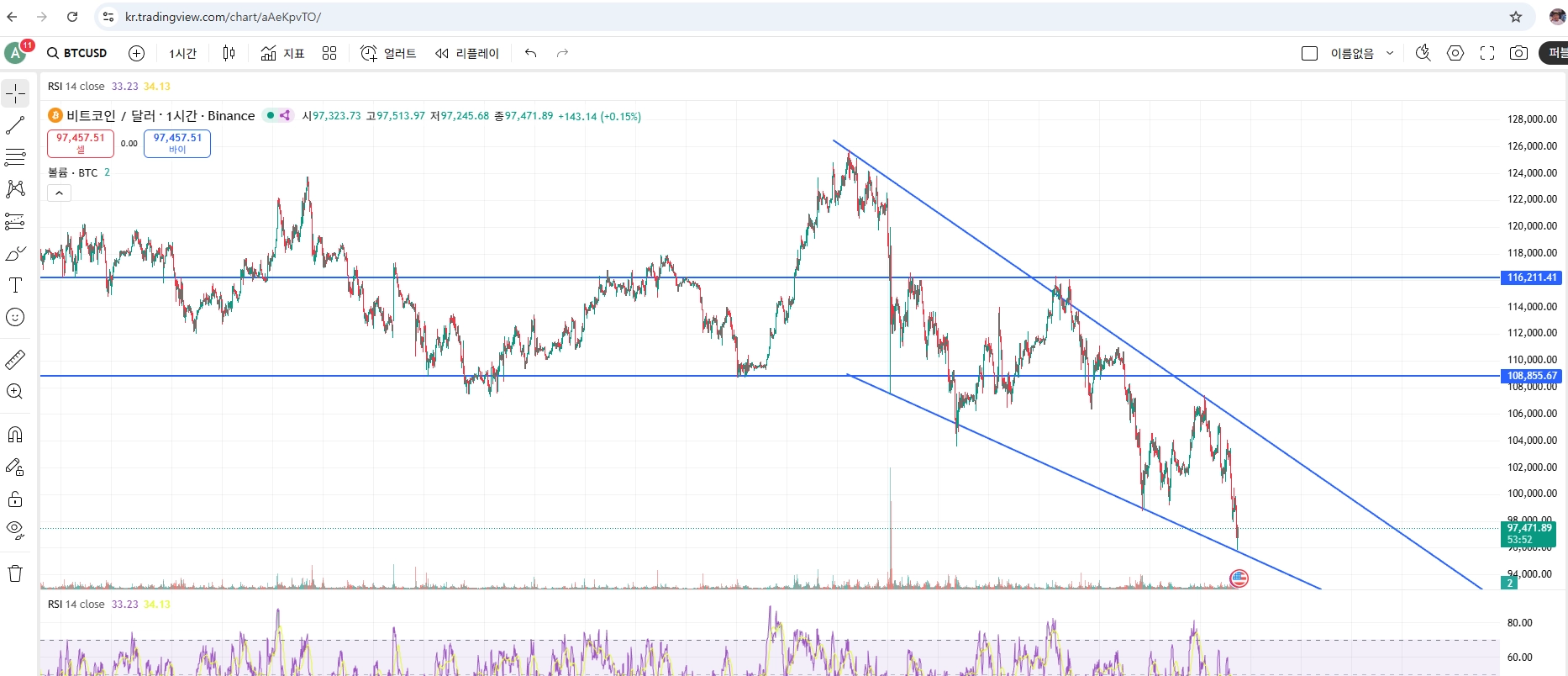Click the blue 바이 buy price button

[x=177, y=143]
